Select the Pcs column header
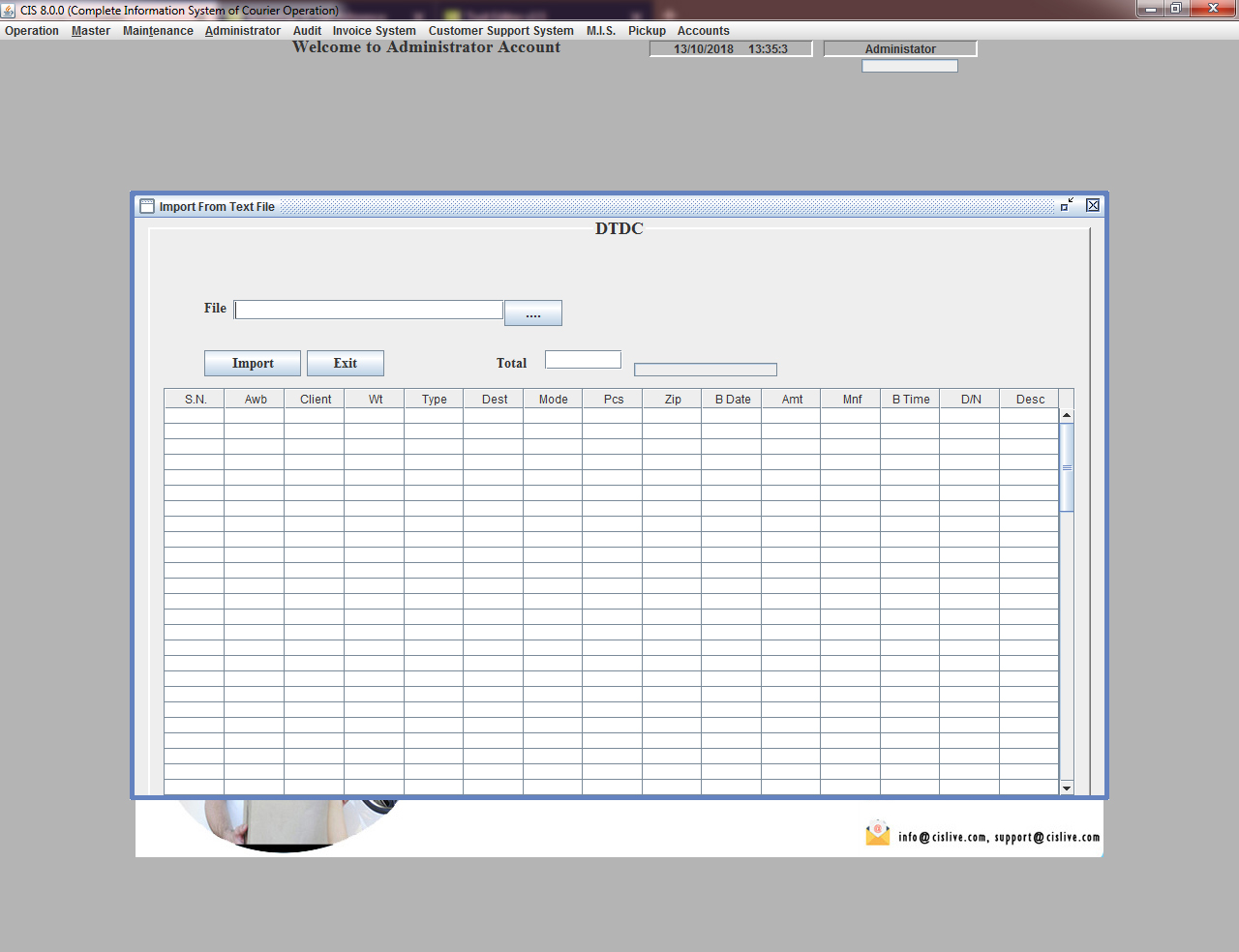 tap(614, 399)
